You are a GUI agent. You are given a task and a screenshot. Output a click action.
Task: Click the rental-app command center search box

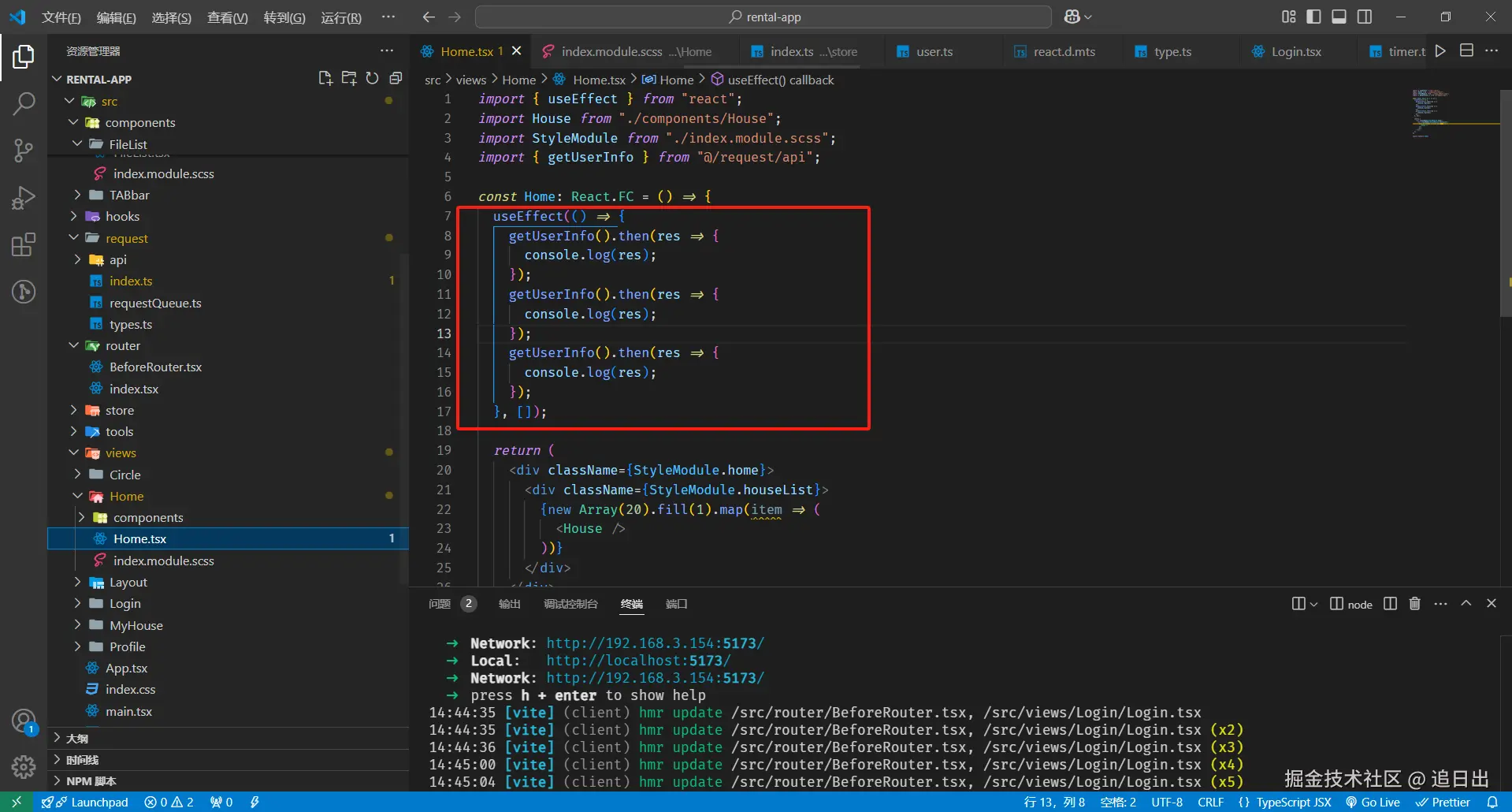click(763, 17)
